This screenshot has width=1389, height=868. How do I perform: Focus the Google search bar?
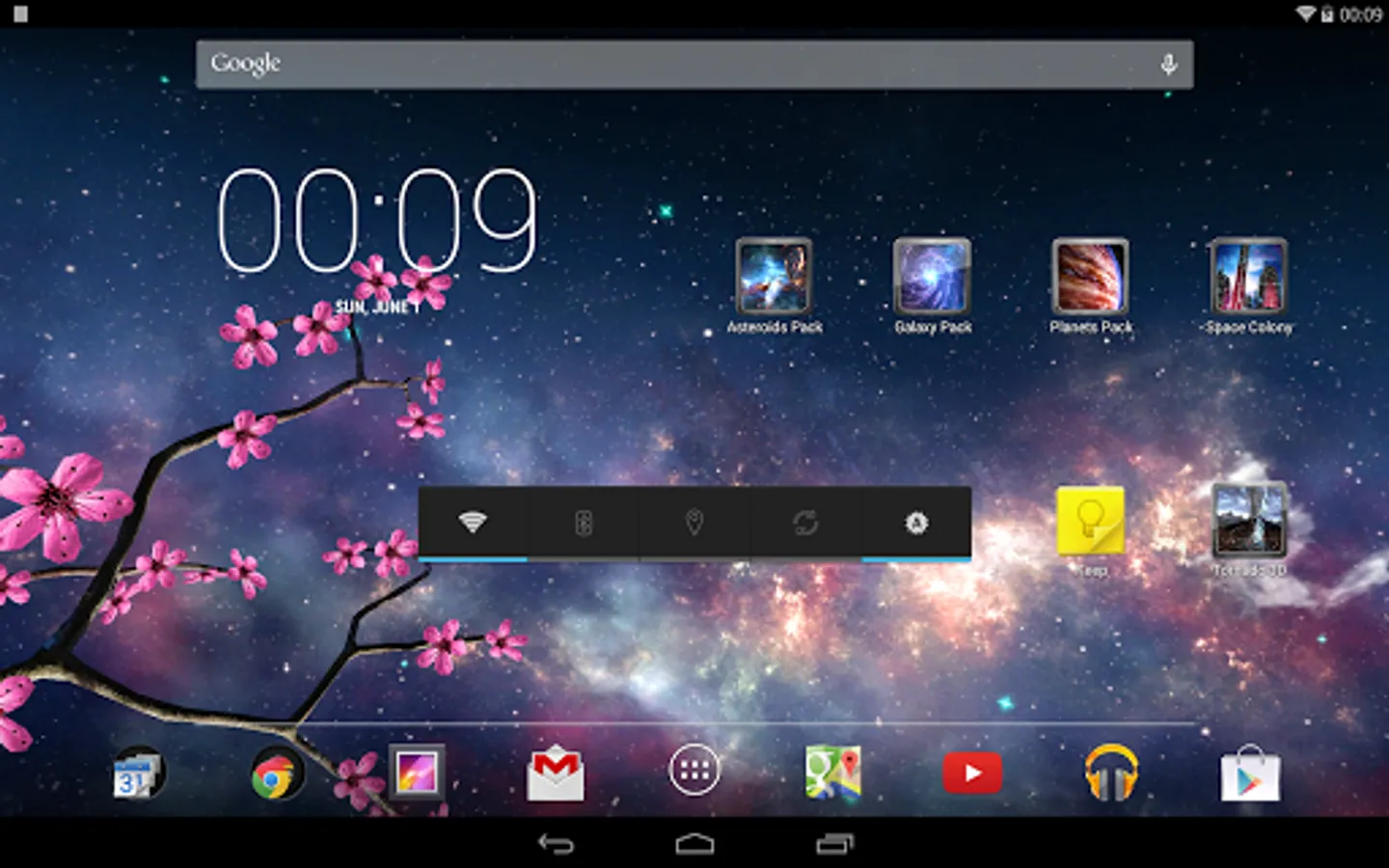[694, 65]
